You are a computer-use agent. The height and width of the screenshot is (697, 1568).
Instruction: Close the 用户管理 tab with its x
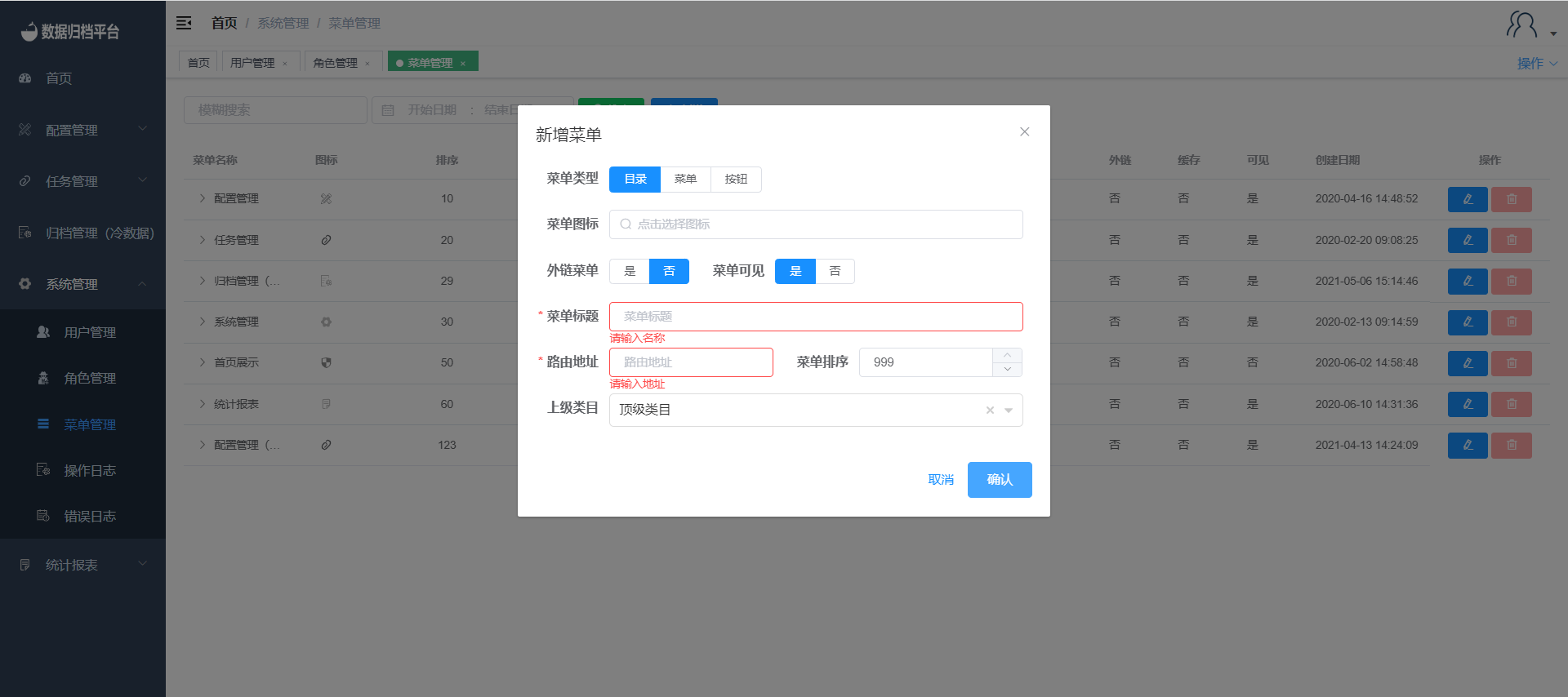pos(285,64)
